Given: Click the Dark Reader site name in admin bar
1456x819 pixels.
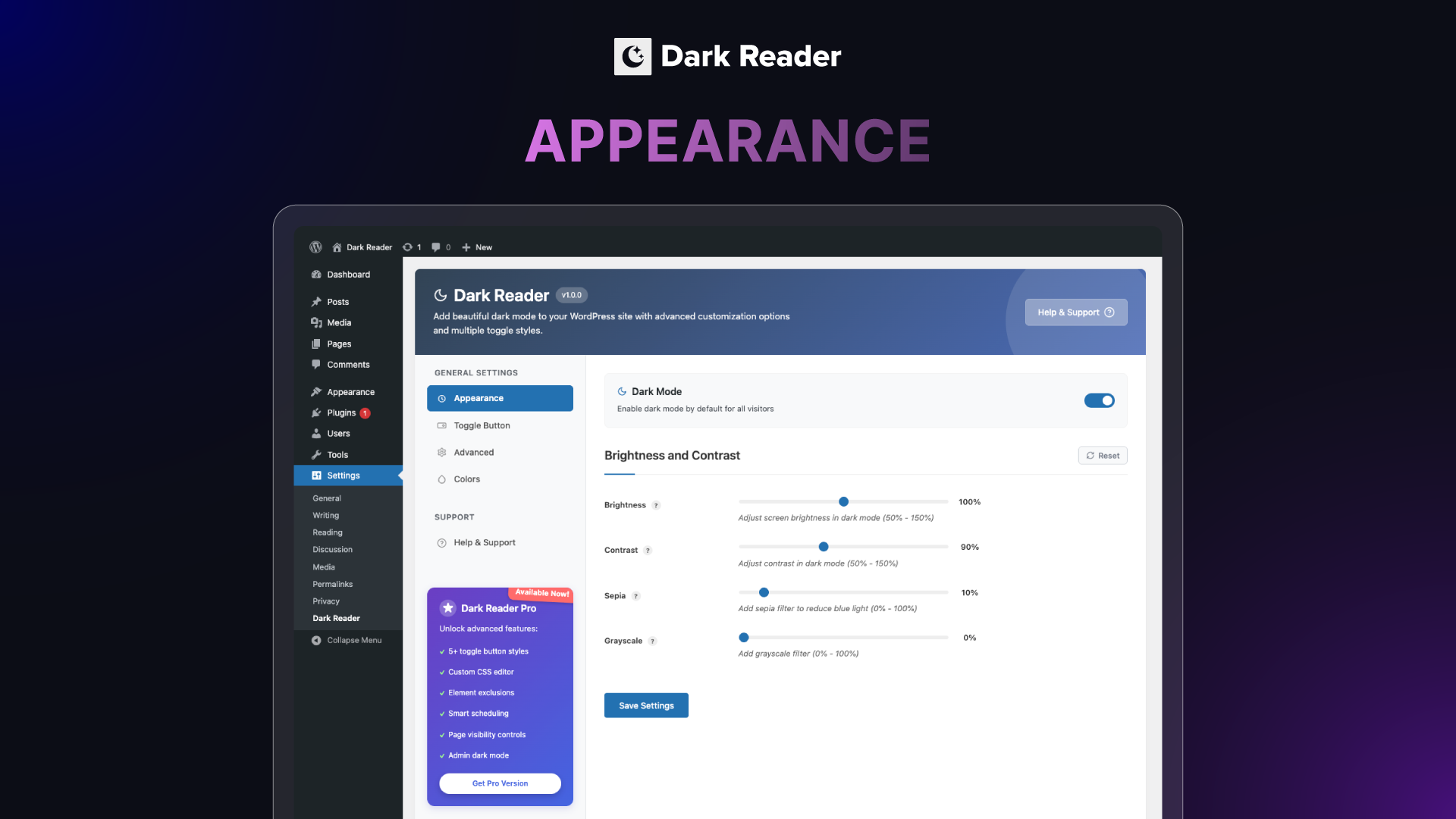Looking at the screenshot, I should 369,247.
